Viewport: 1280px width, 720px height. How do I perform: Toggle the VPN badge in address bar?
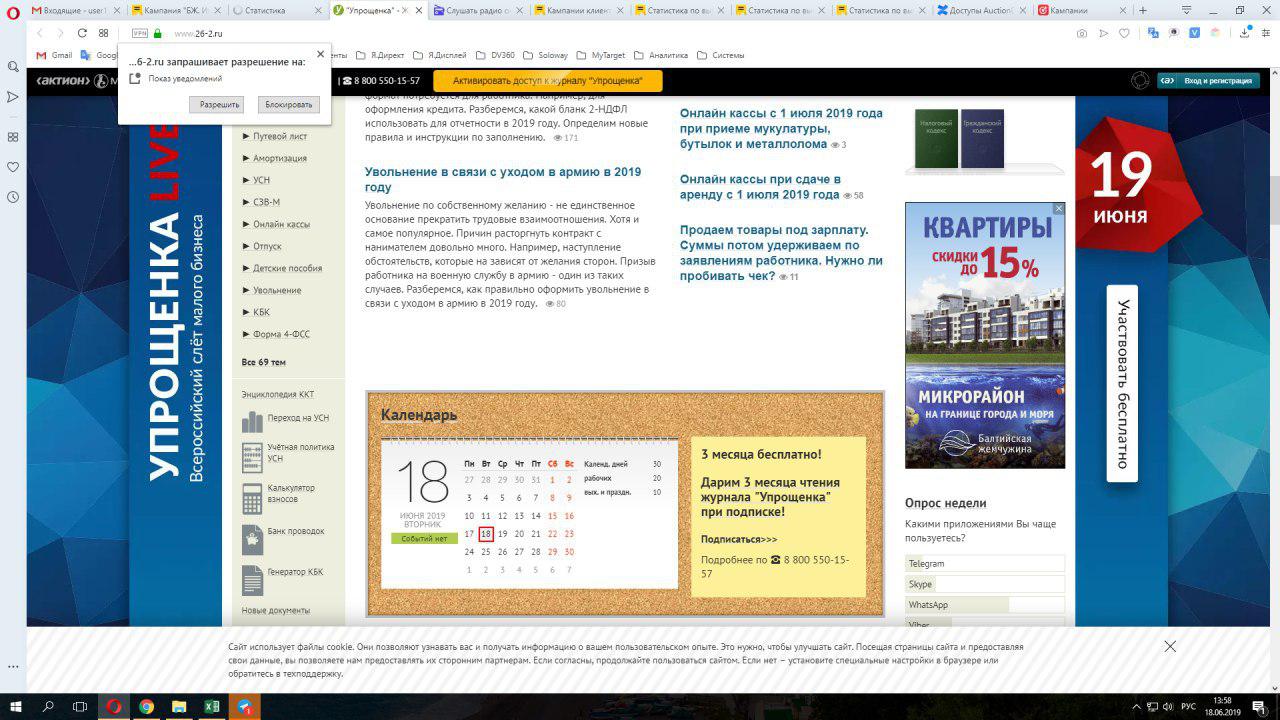(140, 33)
